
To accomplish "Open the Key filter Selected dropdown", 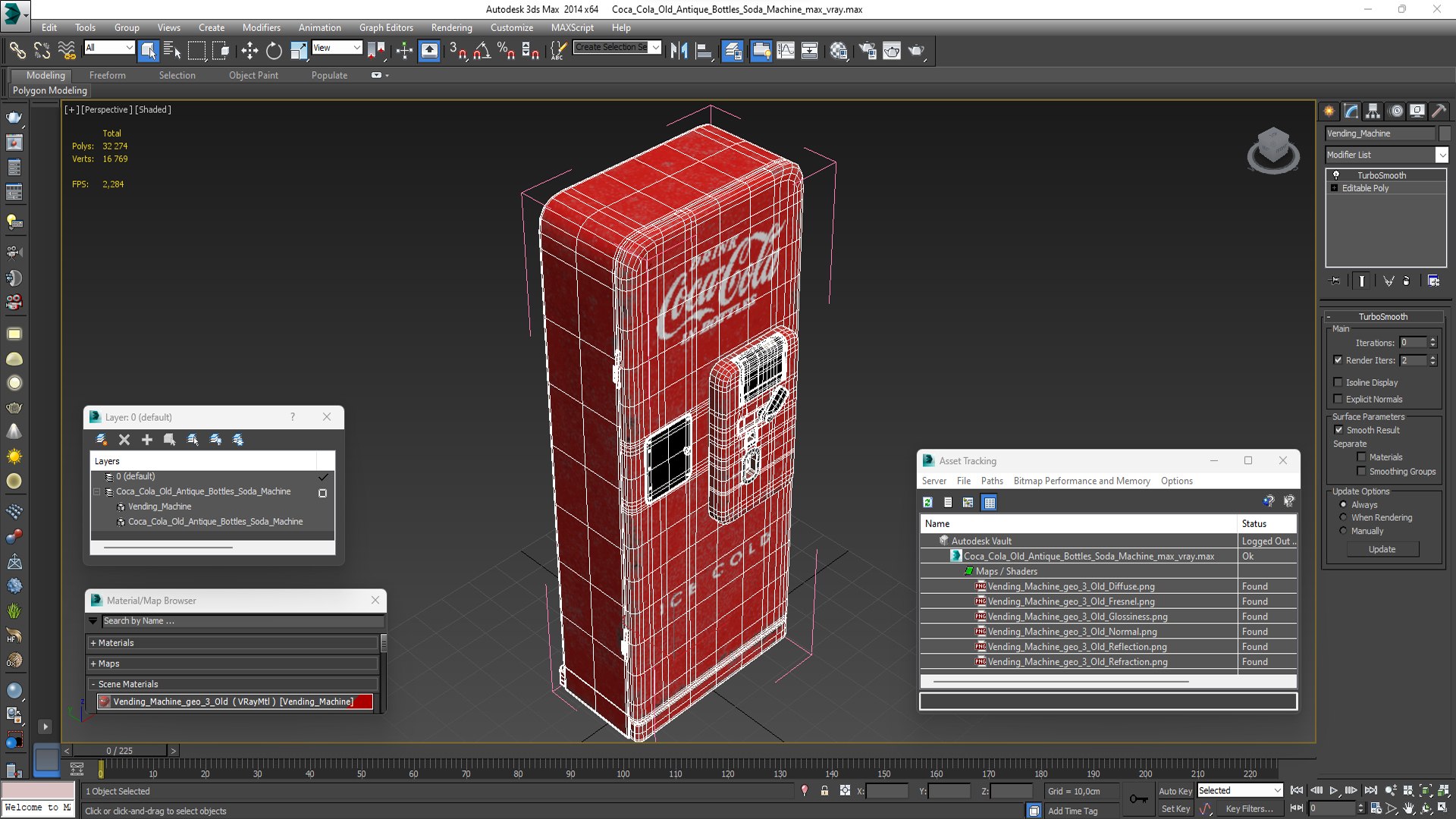I will coord(1239,791).
